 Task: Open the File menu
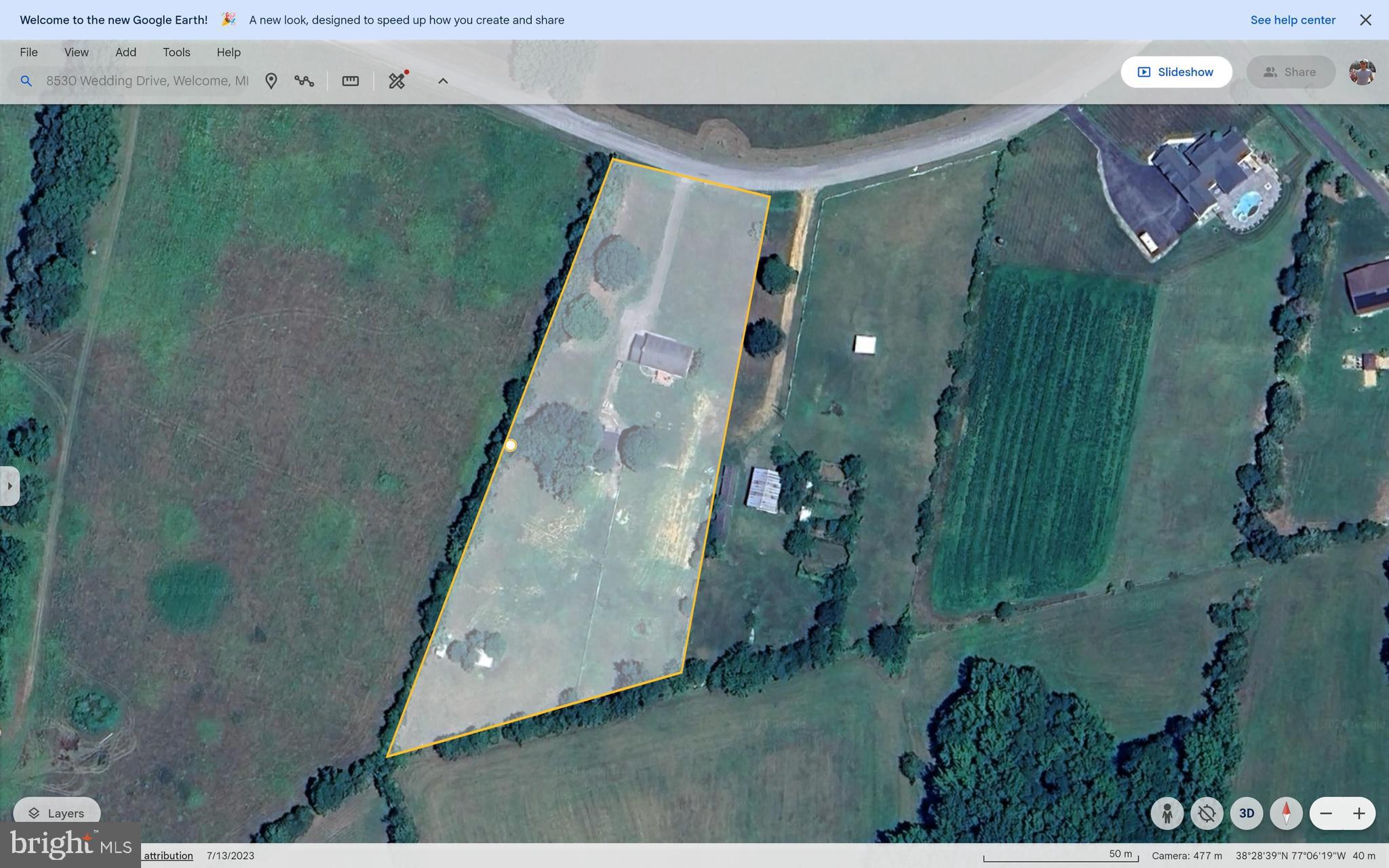(28, 52)
